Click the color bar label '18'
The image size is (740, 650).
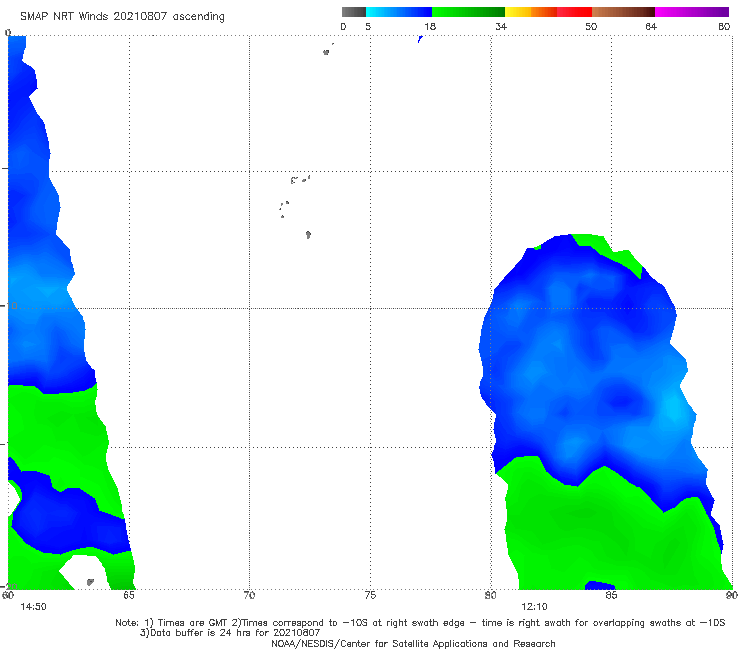click(x=430, y=26)
